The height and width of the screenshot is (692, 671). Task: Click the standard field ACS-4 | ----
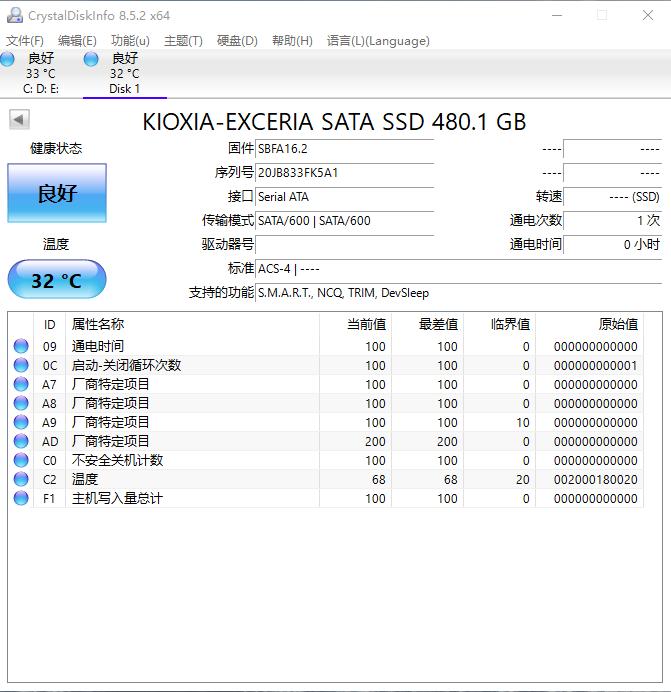tap(459, 268)
